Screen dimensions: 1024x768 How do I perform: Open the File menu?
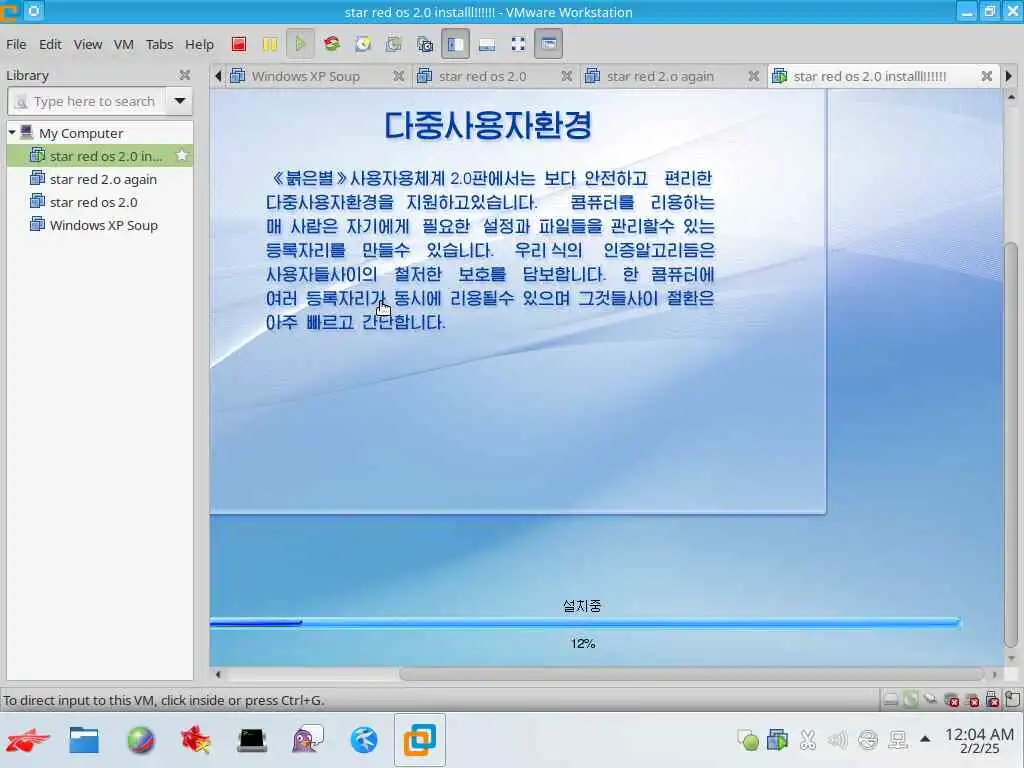pos(16,44)
